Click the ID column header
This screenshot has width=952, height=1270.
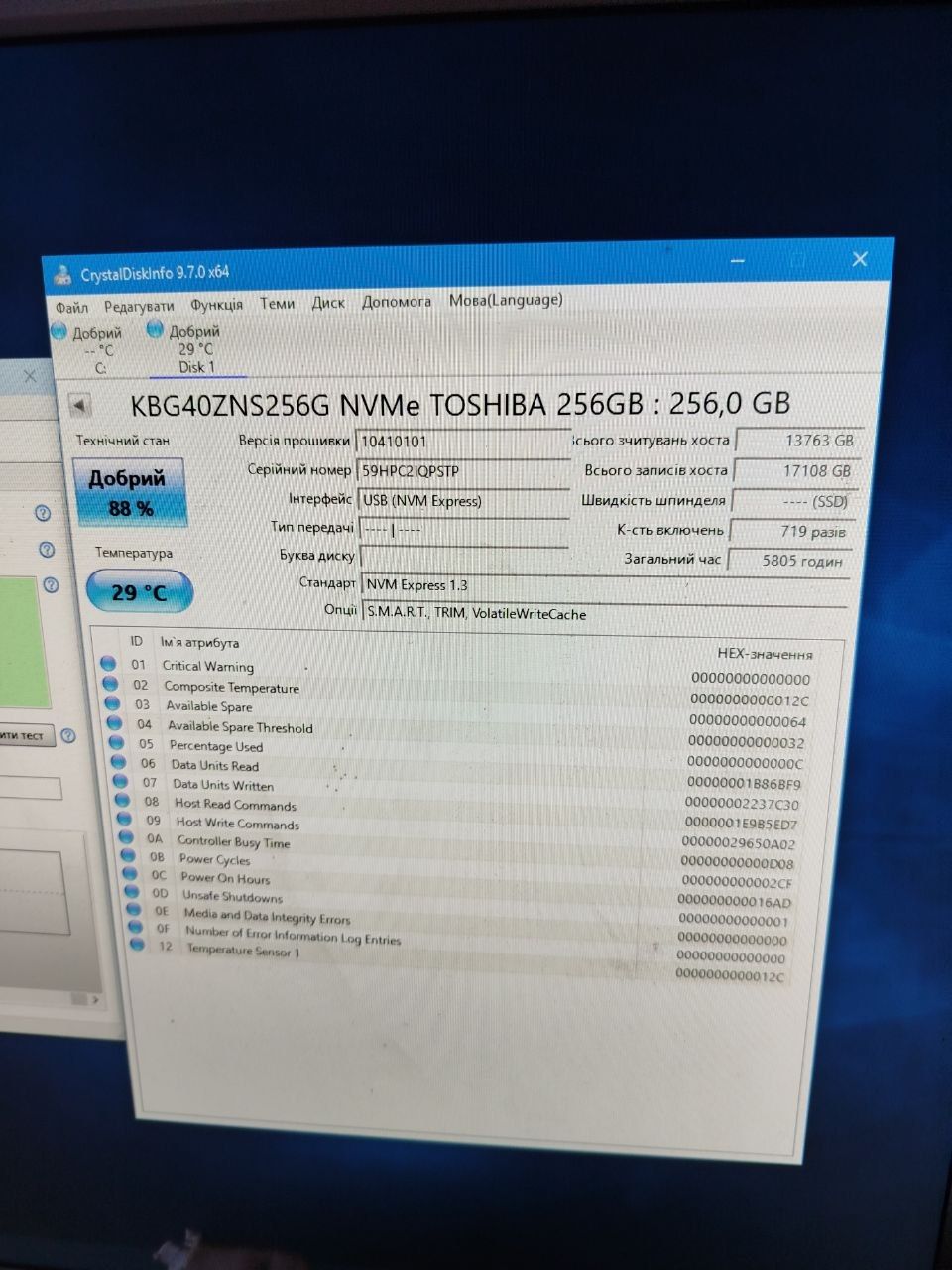(136, 641)
